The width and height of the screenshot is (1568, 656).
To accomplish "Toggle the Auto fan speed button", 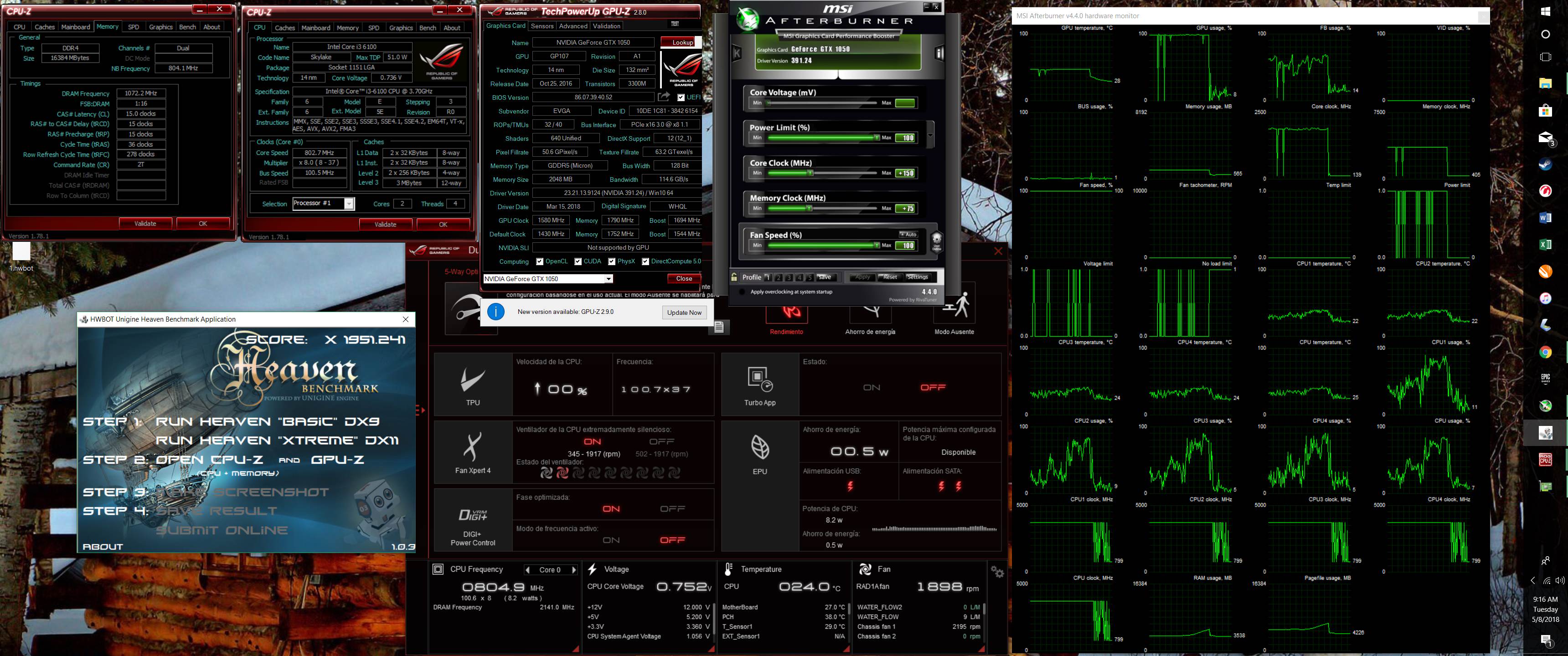I will pyautogui.click(x=908, y=234).
